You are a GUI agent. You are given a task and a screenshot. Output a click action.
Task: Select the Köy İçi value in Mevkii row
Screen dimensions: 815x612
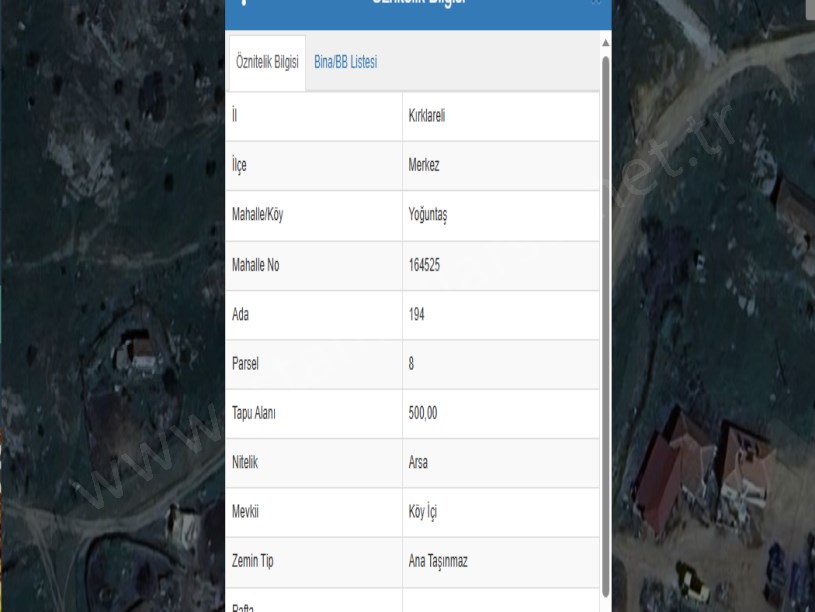tap(423, 513)
